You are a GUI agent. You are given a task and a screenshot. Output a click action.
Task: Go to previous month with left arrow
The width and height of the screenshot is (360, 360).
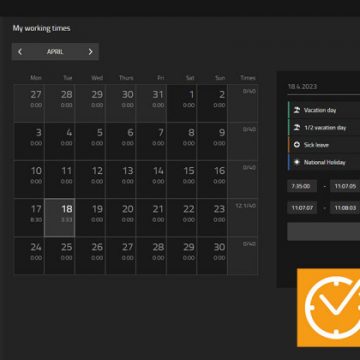pyautogui.click(x=20, y=52)
